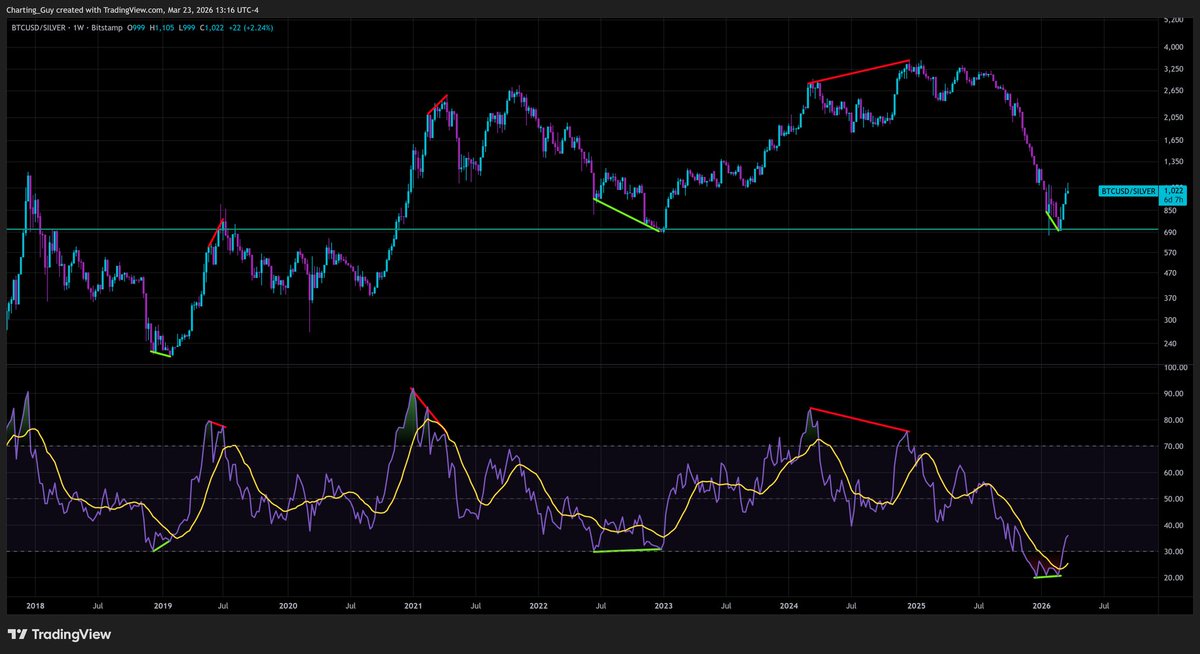This screenshot has width=1200, height=654.
Task: Click the 6d 7h countdown label on price axis
Action: pyautogui.click(x=1172, y=199)
